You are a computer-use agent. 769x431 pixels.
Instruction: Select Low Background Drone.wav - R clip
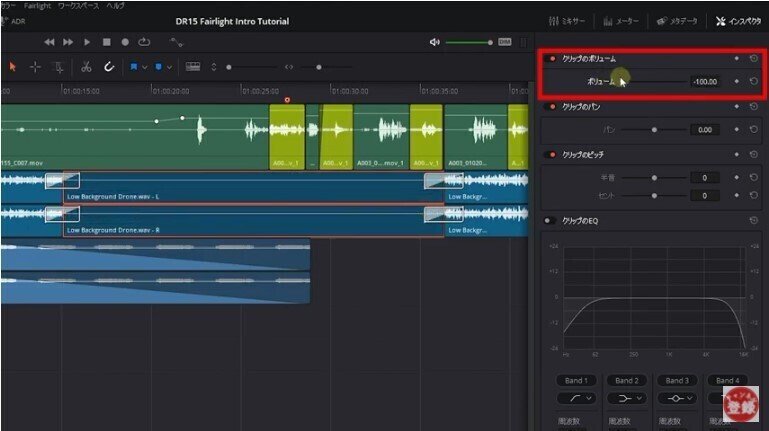(254, 221)
